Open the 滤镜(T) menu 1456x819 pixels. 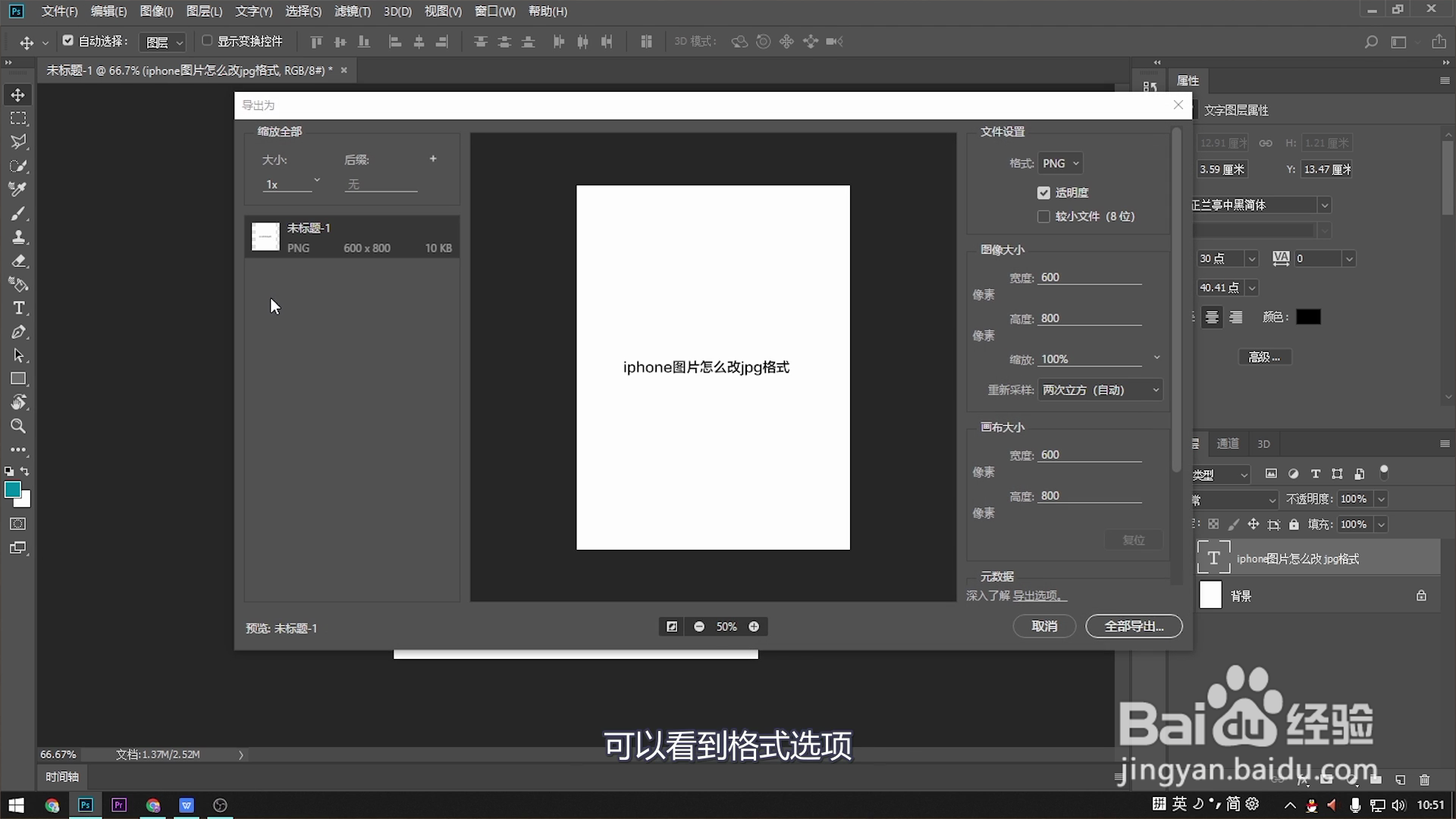click(x=353, y=11)
